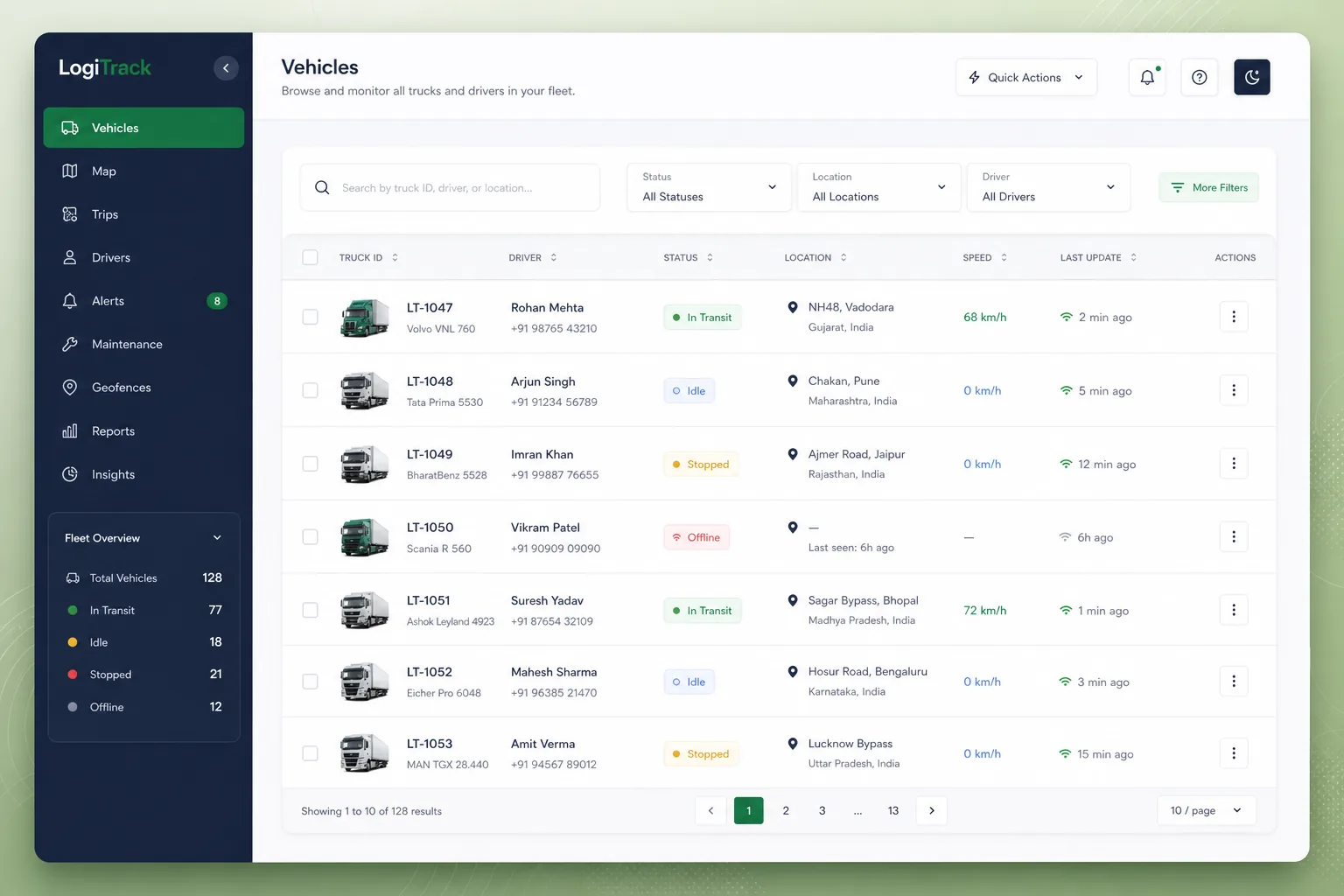Open the Quick Actions dropdown
Viewport: 1344px width, 896px height.
click(x=1025, y=77)
